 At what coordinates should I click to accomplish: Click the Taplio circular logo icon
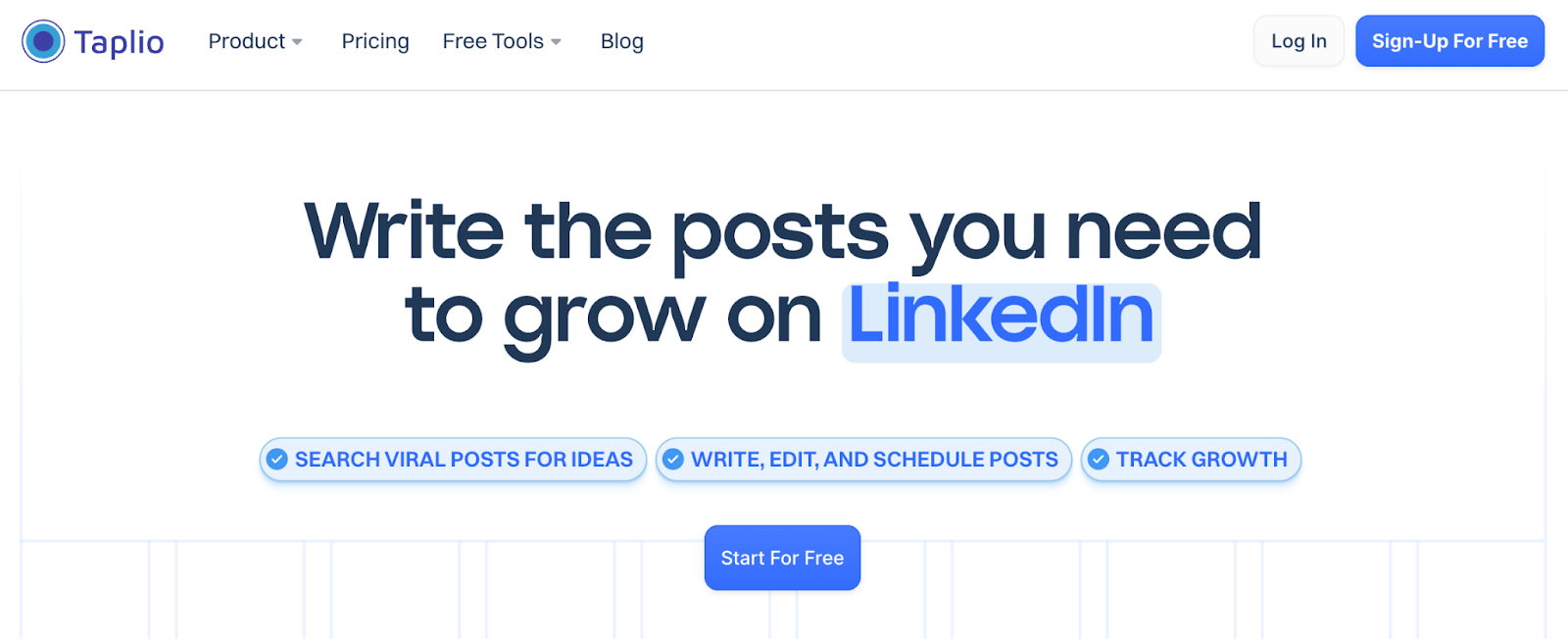[x=43, y=41]
